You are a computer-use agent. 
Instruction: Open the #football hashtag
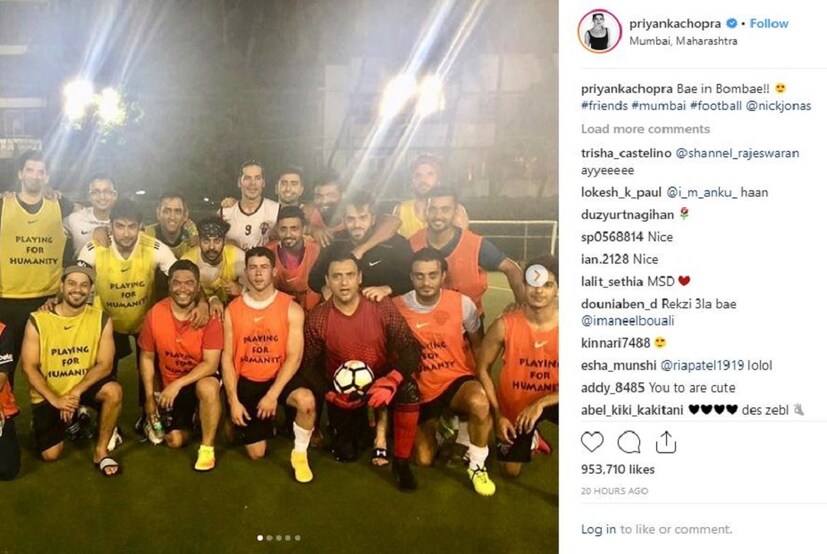(x=715, y=106)
